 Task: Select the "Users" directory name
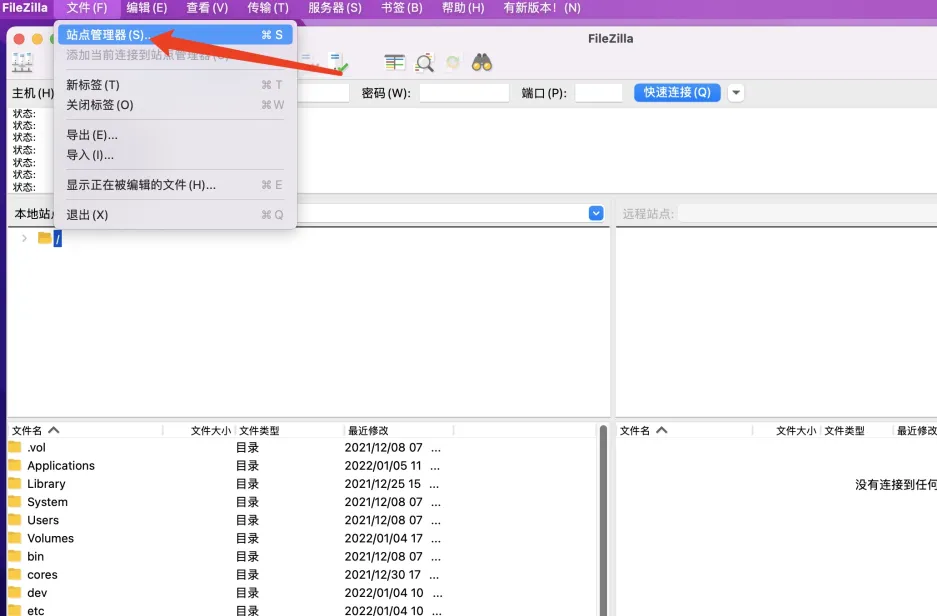43,520
